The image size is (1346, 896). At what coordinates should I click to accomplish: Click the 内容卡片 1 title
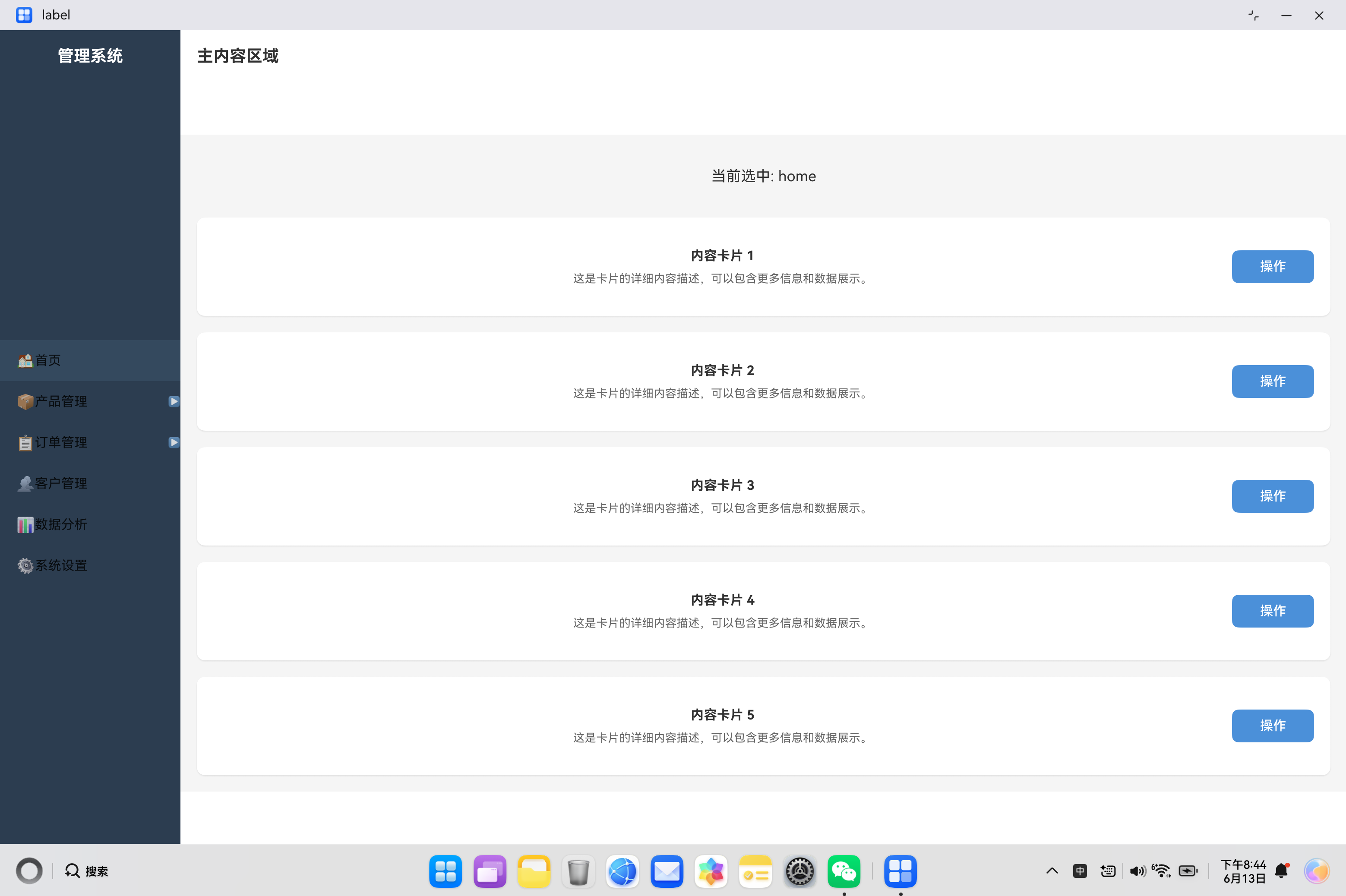coord(723,256)
